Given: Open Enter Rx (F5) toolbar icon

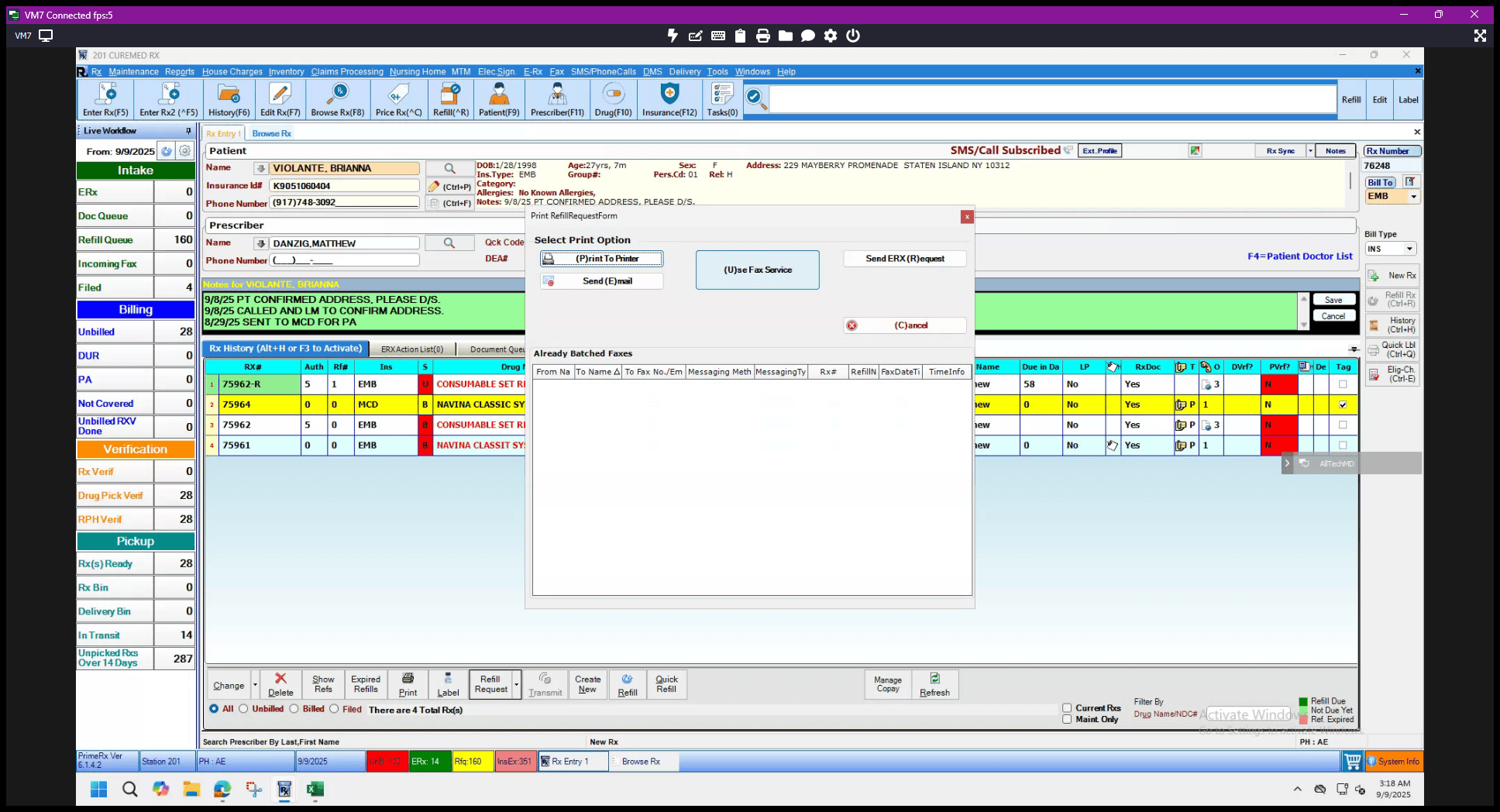Looking at the screenshot, I should (x=105, y=99).
